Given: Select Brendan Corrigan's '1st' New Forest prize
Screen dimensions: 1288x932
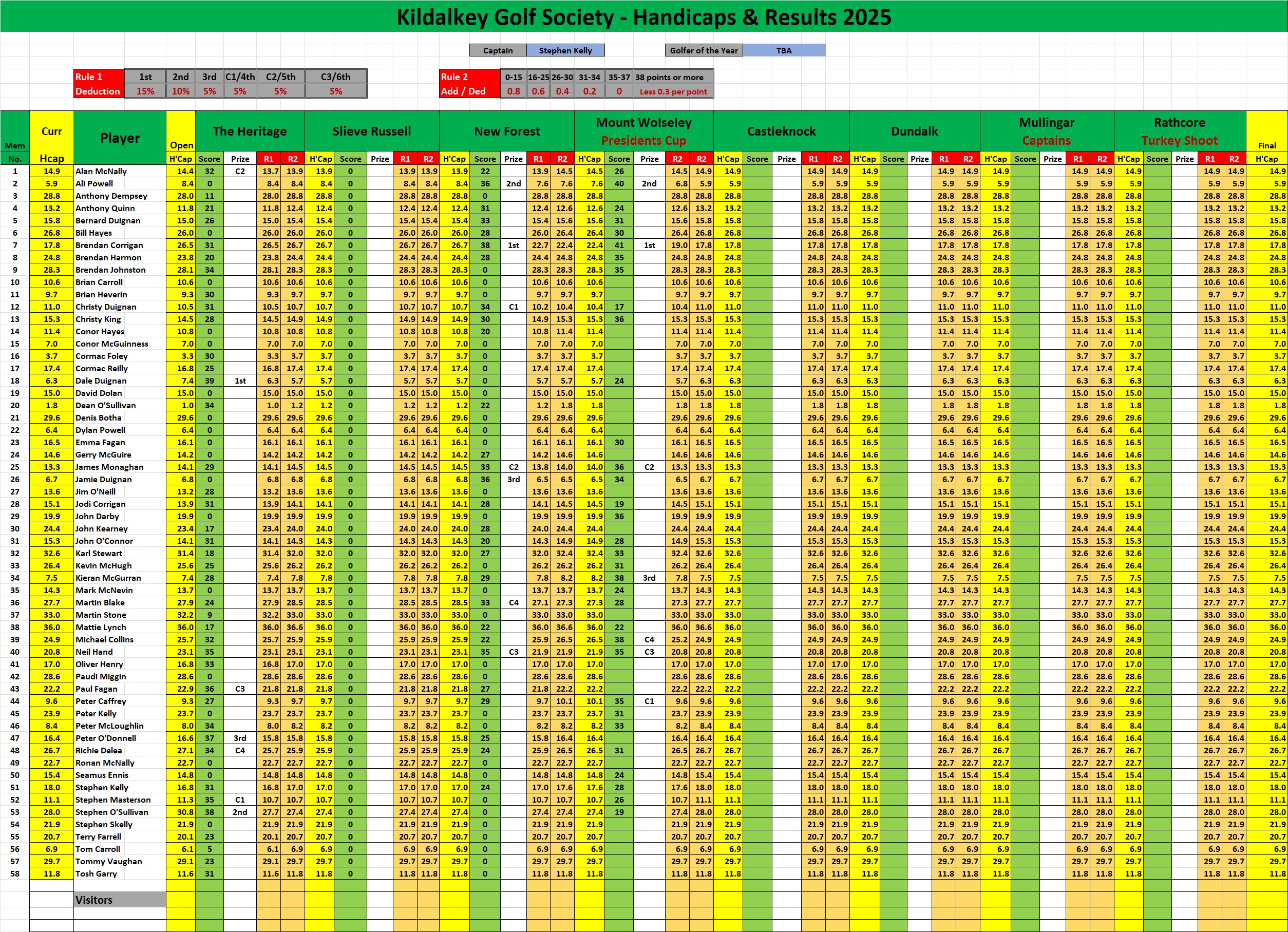Looking at the screenshot, I should point(514,245).
